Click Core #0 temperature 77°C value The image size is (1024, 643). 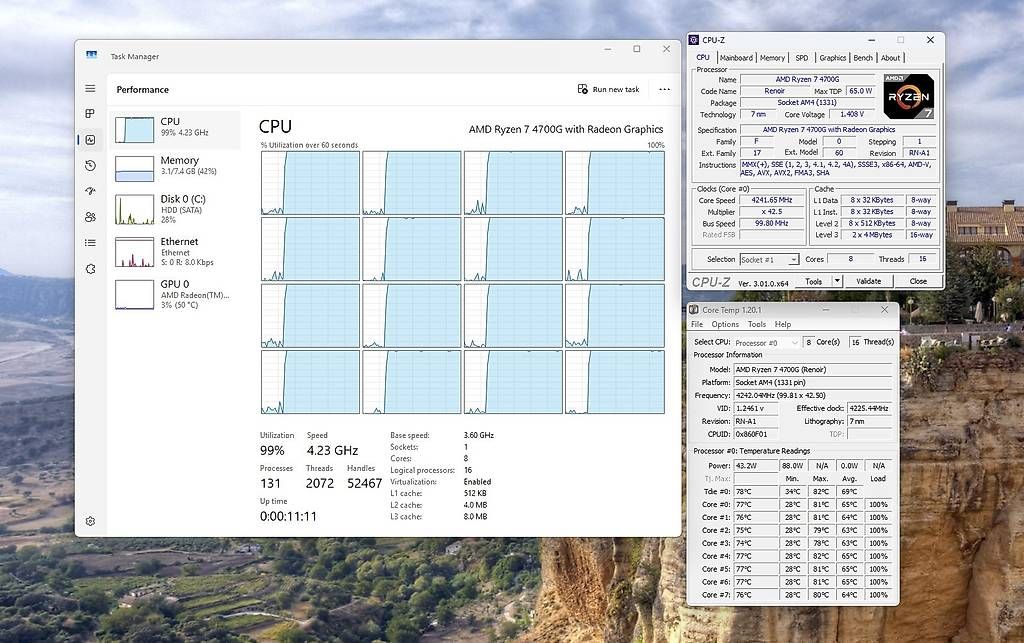tap(755, 504)
